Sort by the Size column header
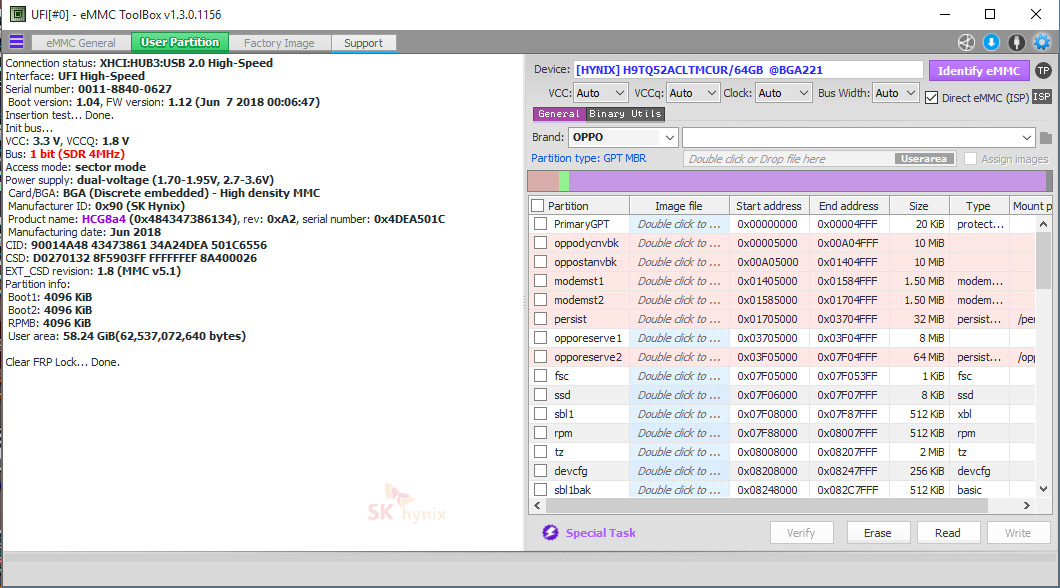This screenshot has width=1060, height=588. point(919,205)
